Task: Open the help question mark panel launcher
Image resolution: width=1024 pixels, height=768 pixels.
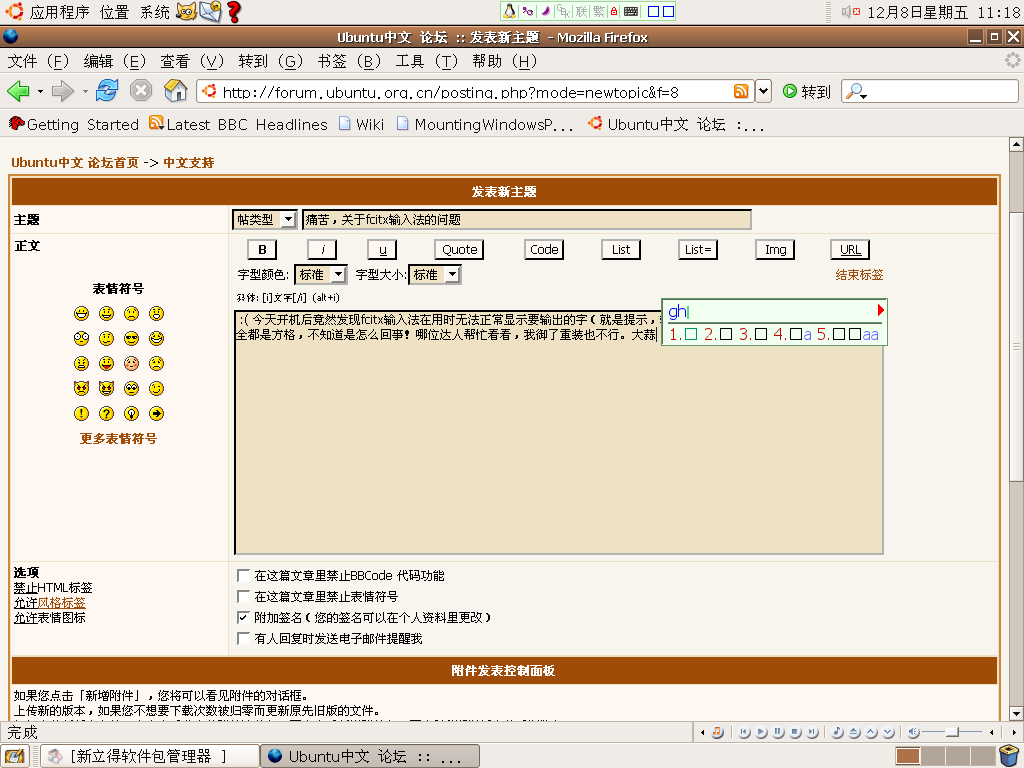Action: tap(233, 12)
